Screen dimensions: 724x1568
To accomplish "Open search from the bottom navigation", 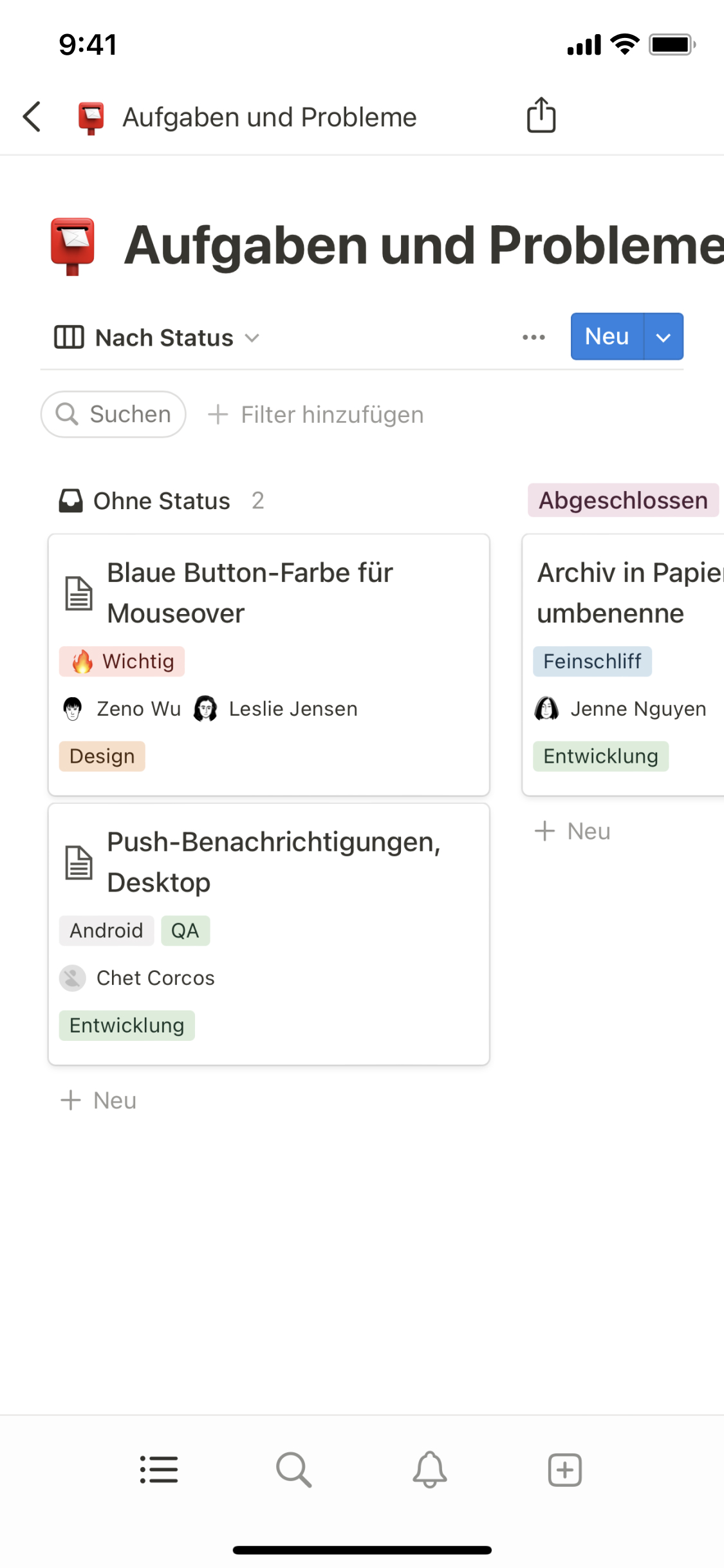I will pyautogui.click(x=294, y=1470).
